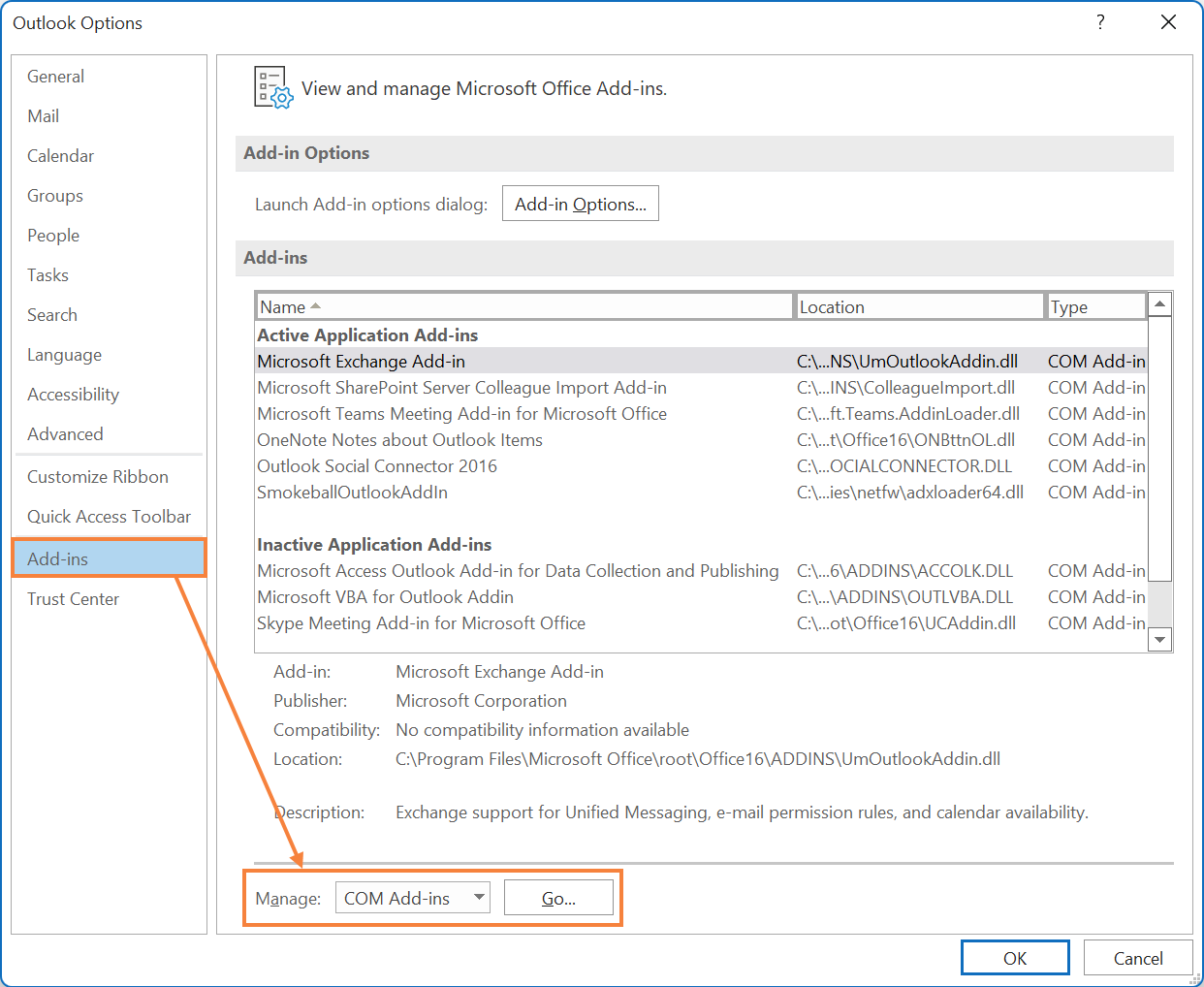Select SmokeballOutlookAddIn in the list
This screenshot has height=987, width=1204.
tap(352, 493)
